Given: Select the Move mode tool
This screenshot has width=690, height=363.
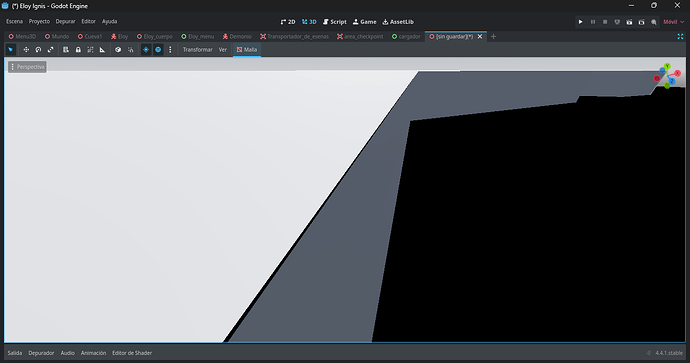Looking at the screenshot, I should click(26, 50).
